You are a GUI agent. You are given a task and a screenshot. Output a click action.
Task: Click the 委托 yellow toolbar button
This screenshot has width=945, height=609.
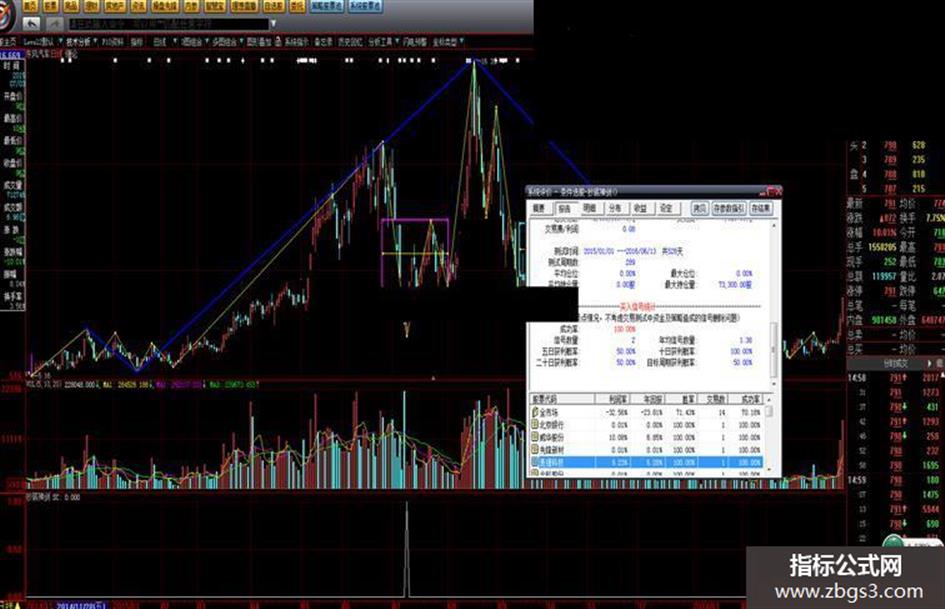click(x=297, y=5)
